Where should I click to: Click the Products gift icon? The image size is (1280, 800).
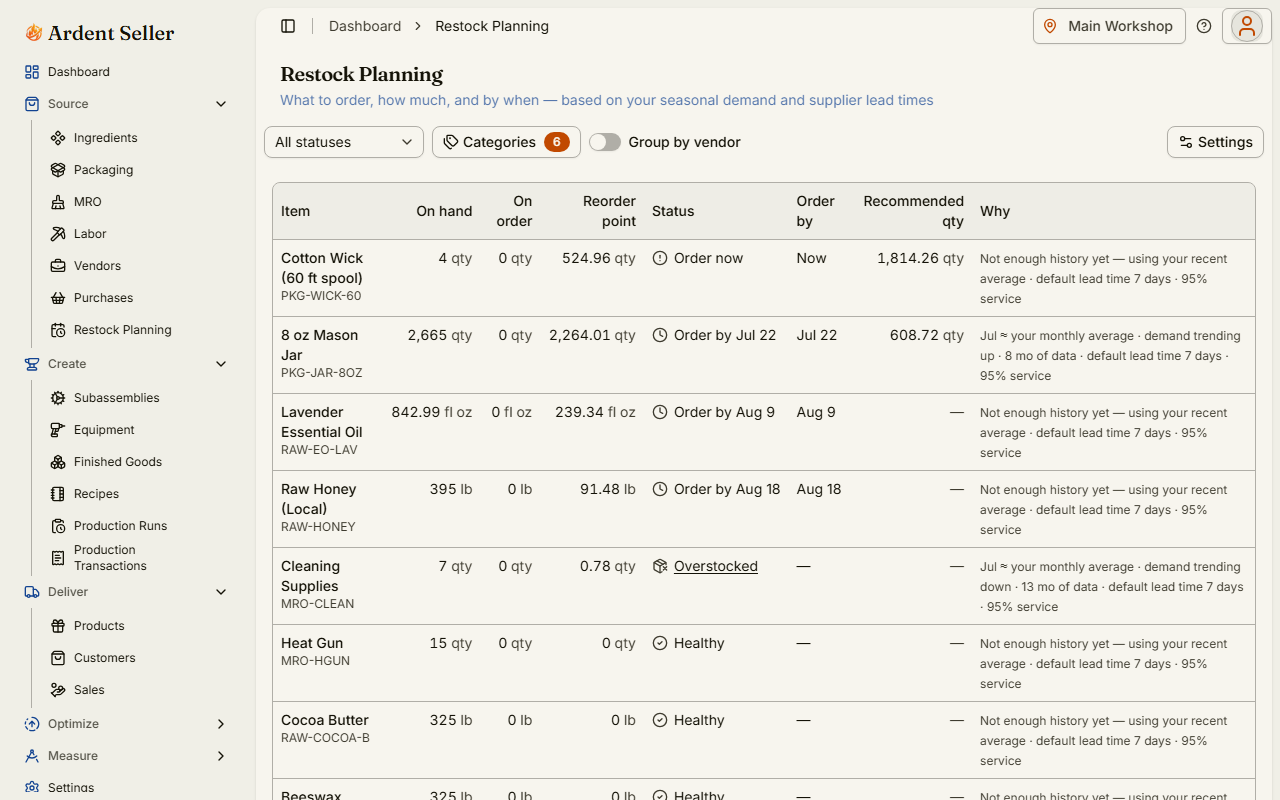click(58, 626)
